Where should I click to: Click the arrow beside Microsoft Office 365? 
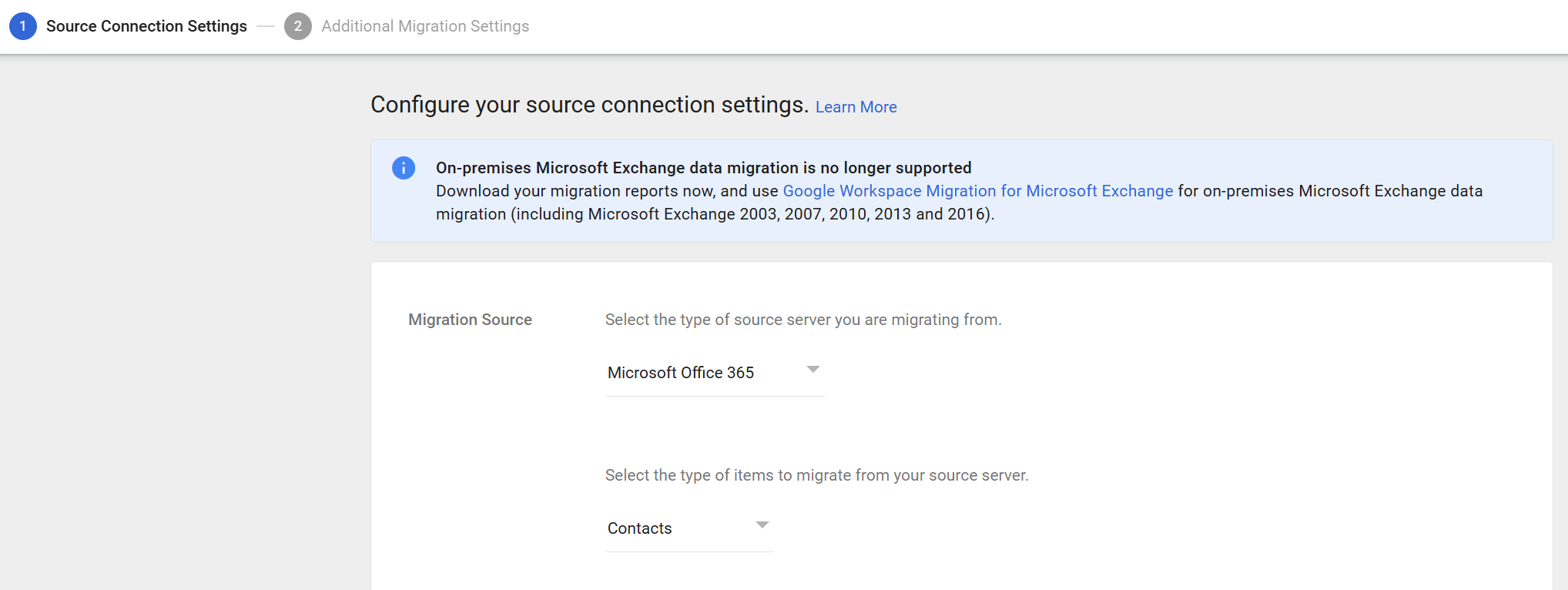coord(812,370)
